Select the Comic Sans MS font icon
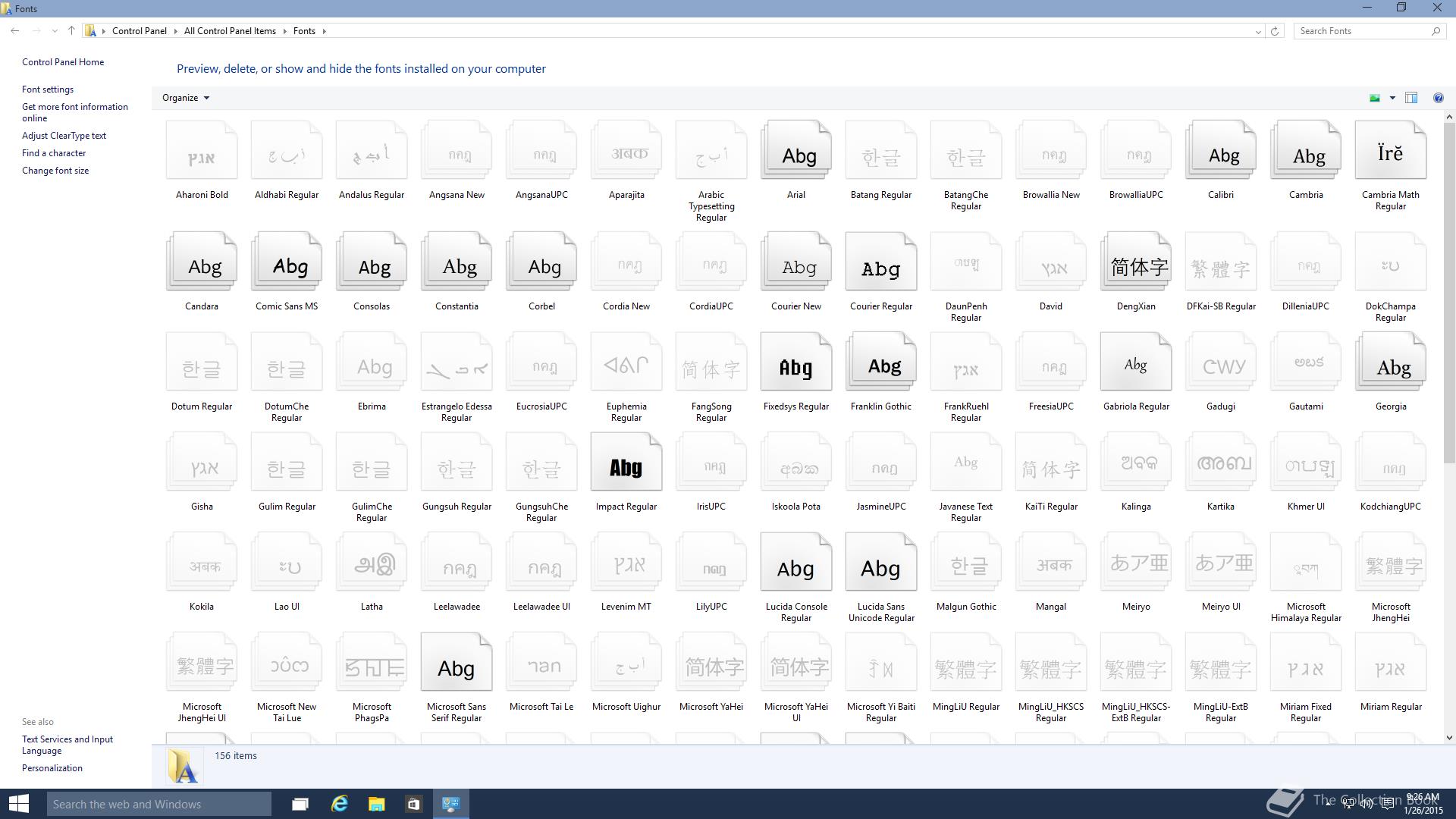This screenshot has width=1456, height=819. pos(287,262)
